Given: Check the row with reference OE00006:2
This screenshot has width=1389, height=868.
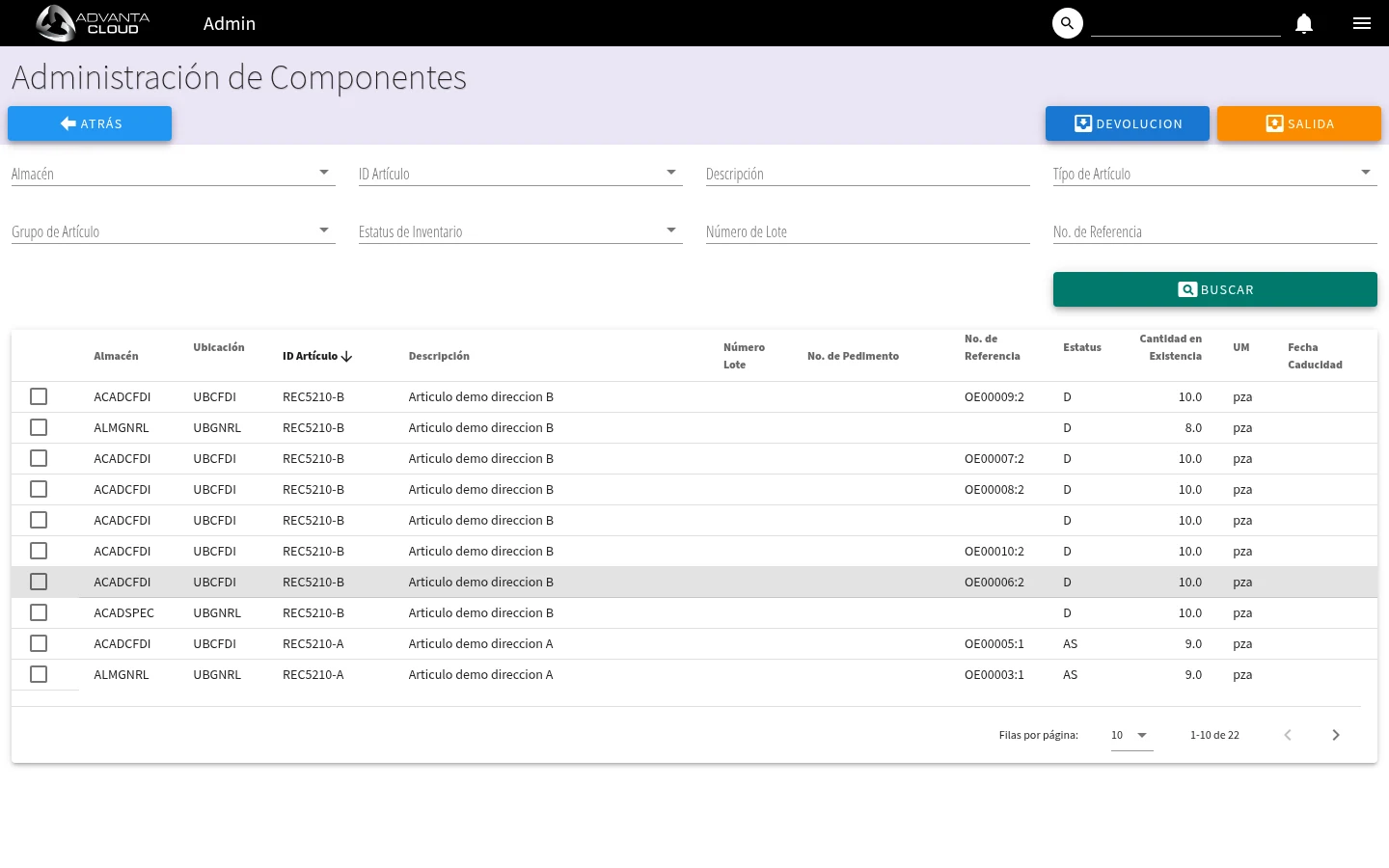Looking at the screenshot, I should 39,582.
